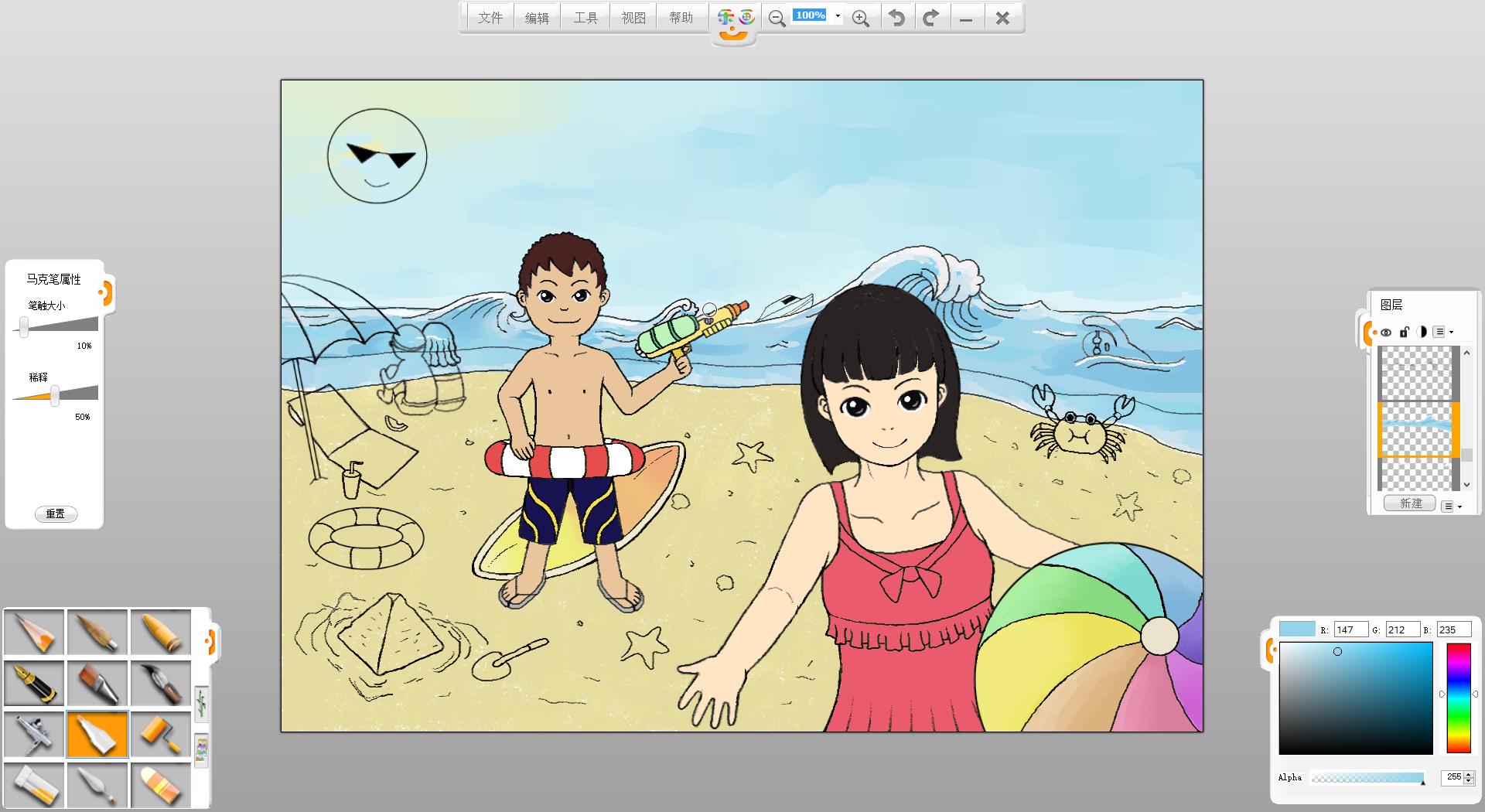Click the zoom in magnifier
This screenshot has width=1485, height=812.
(860, 19)
